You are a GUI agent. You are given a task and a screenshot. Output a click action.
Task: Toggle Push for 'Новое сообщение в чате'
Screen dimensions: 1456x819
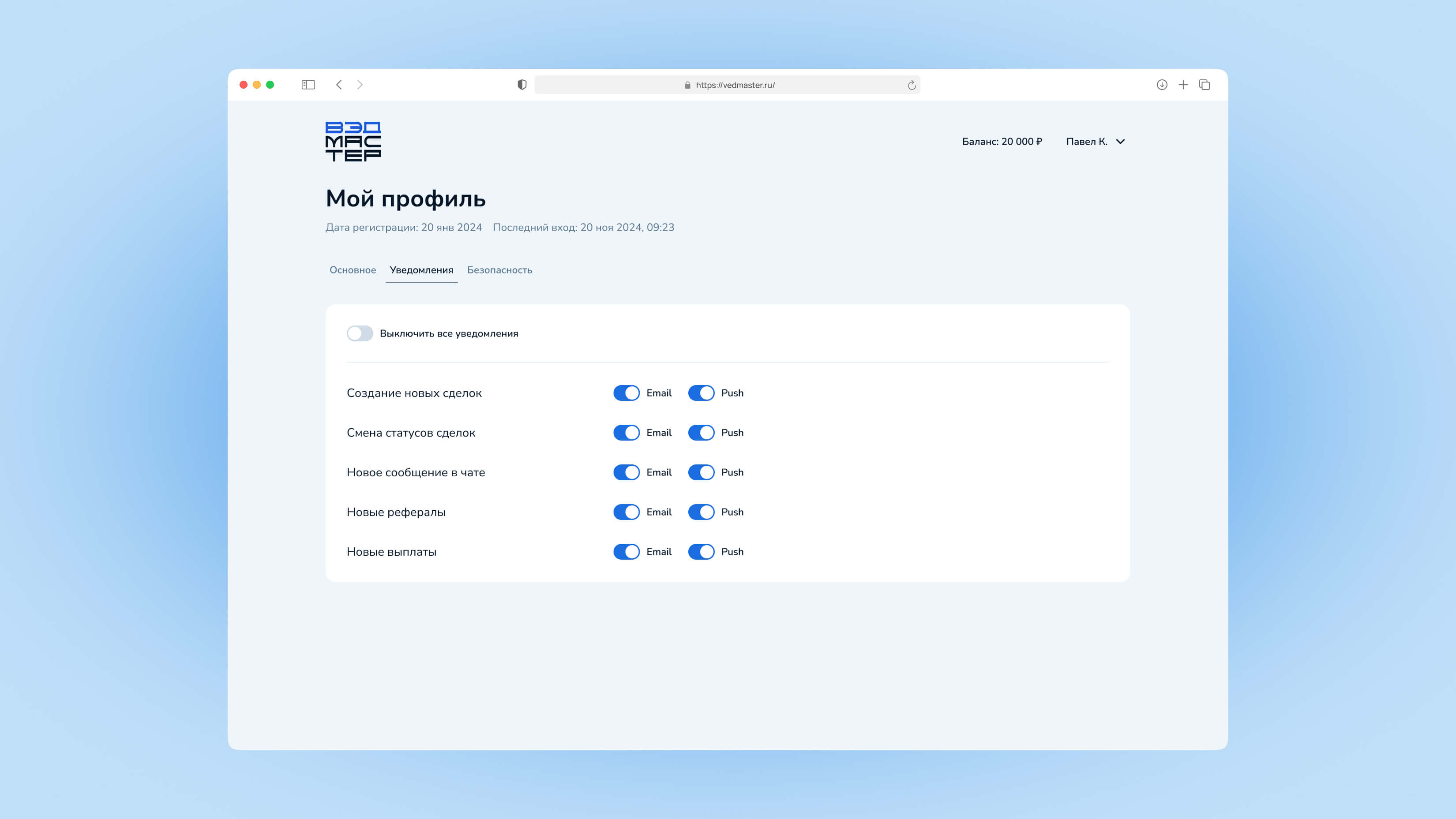tap(701, 472)
